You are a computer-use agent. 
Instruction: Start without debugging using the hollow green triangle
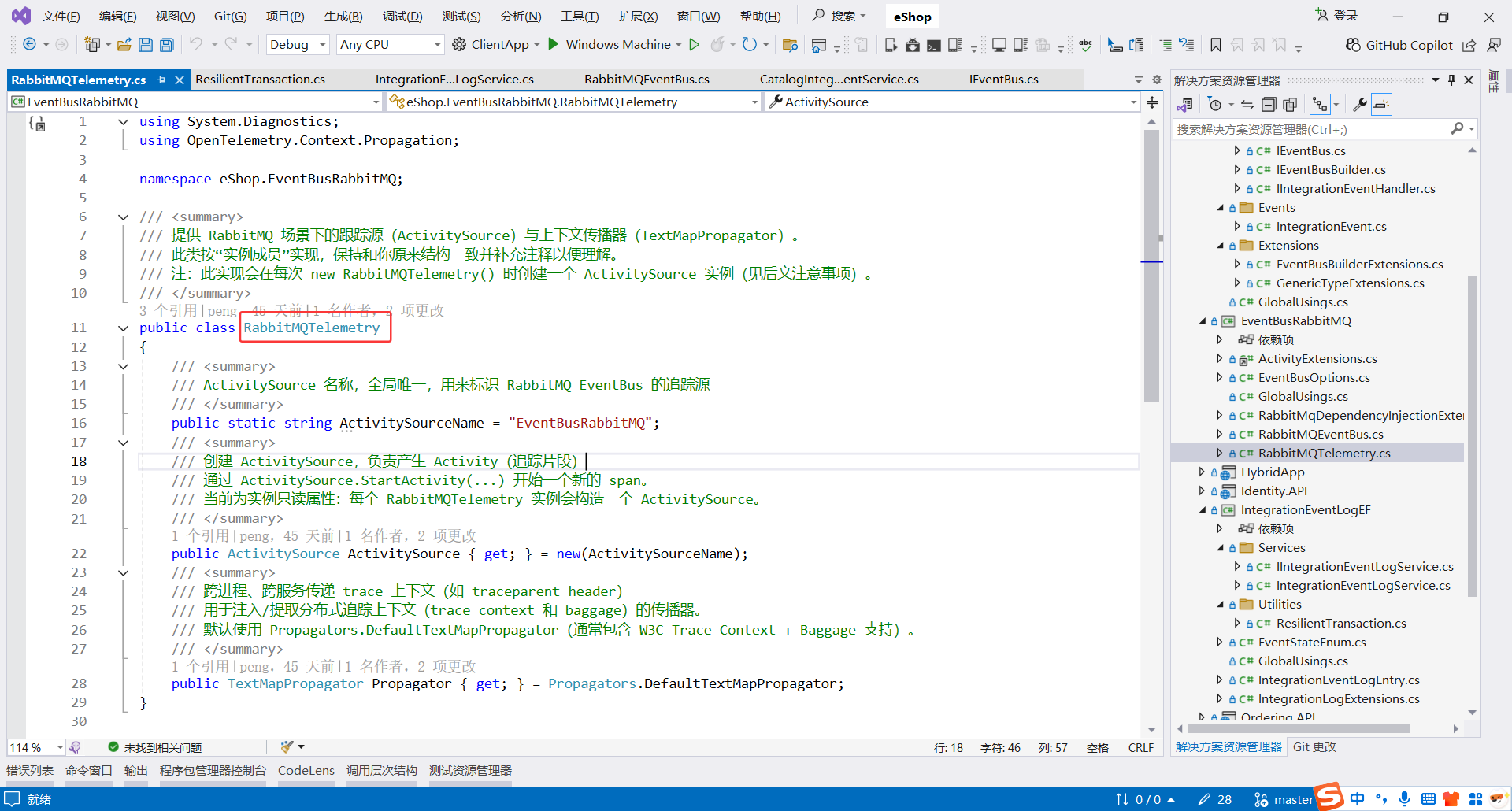click(x=695, y=45)
